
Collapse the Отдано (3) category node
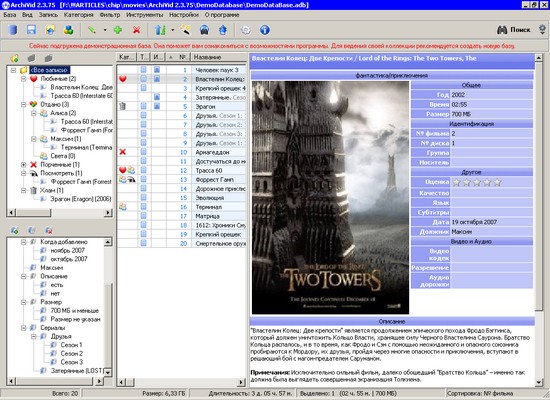(x=23, y=104)
